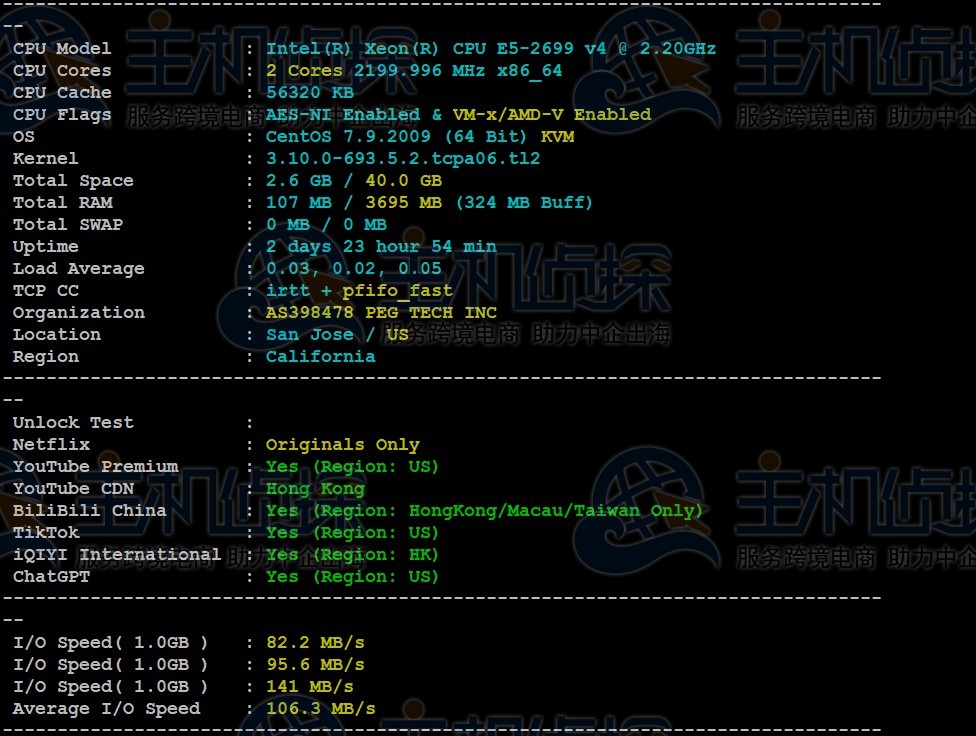
Task: Select the Organization label
Action: pos(78,313)
